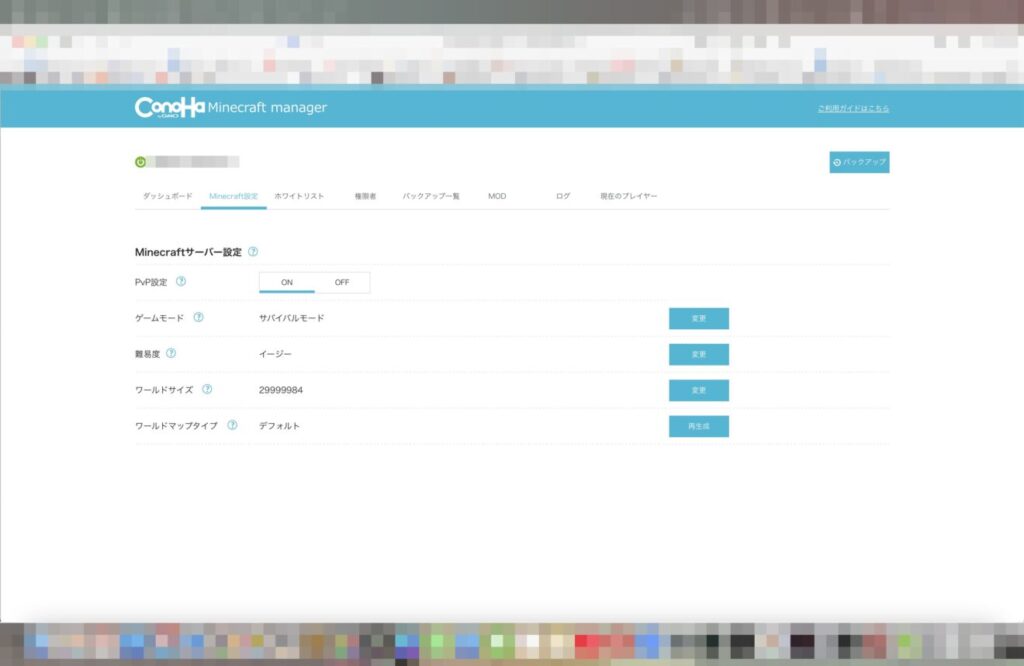The width and height of the screenshot is (1024, 666).
Task: Click the ConoHa logo in header
Action: pos(169,108)
